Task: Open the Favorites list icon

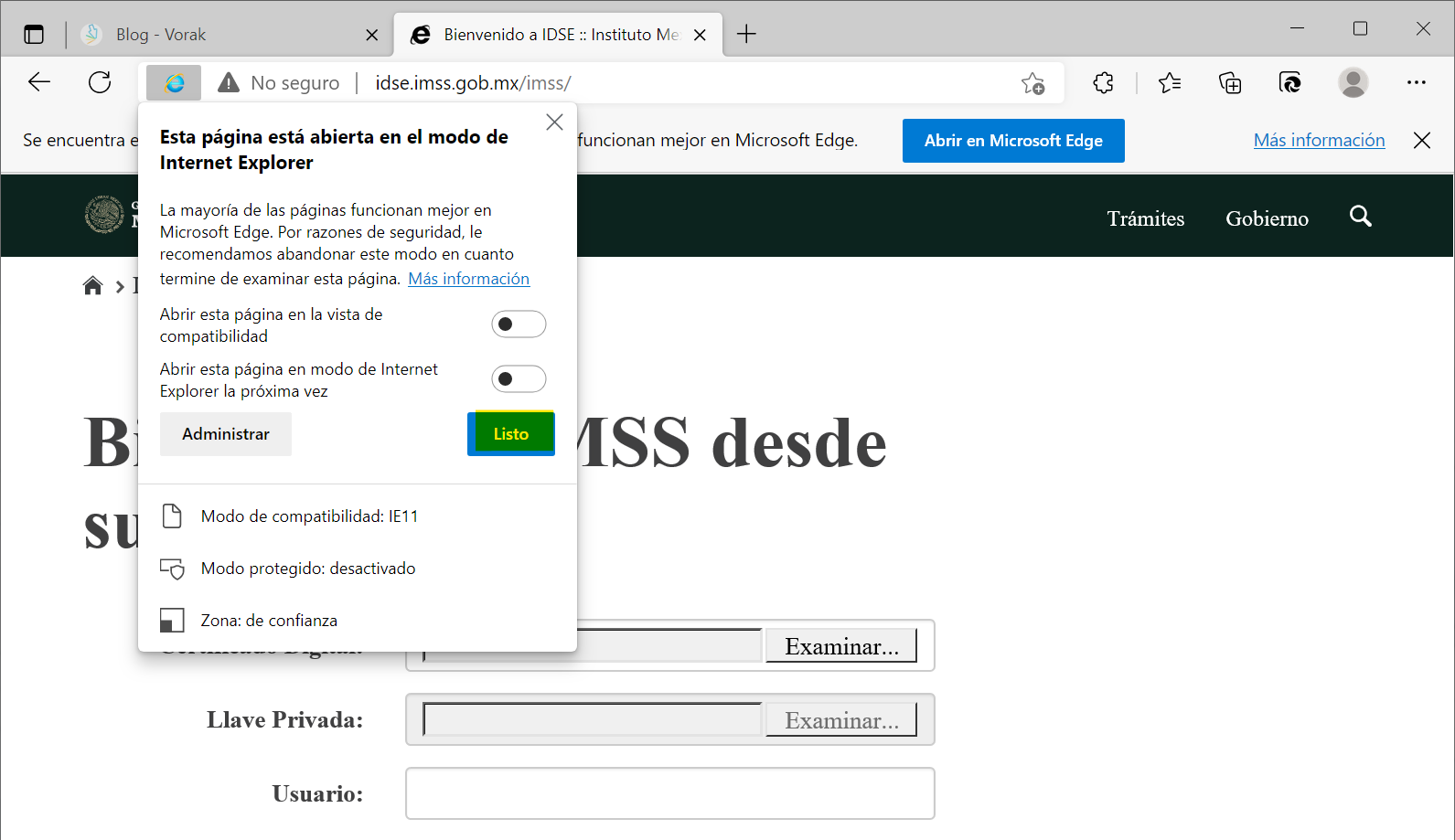Action: click(x=1169, y=83)
